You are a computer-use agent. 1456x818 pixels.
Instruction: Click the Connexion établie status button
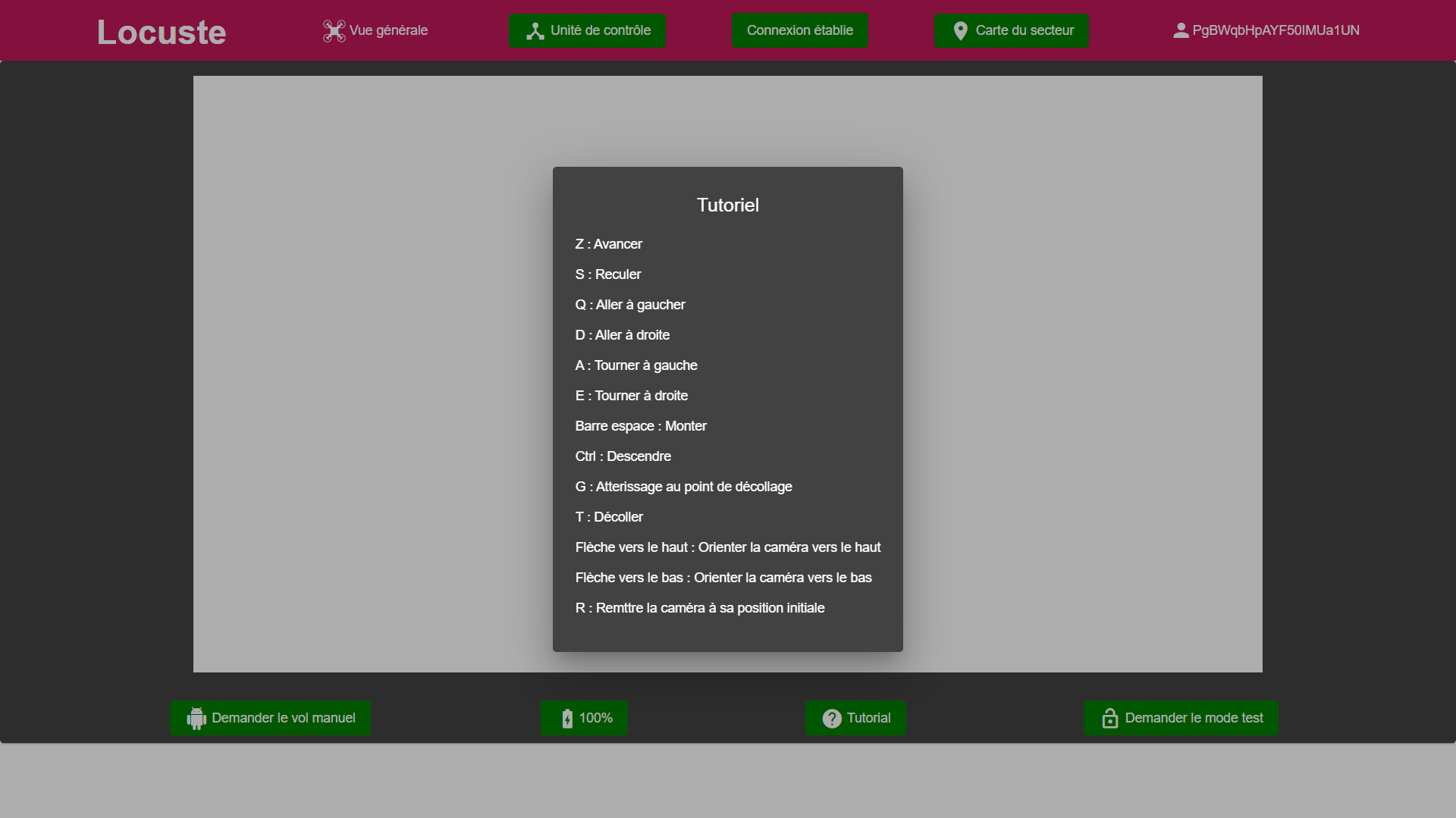tap(800, 31)
